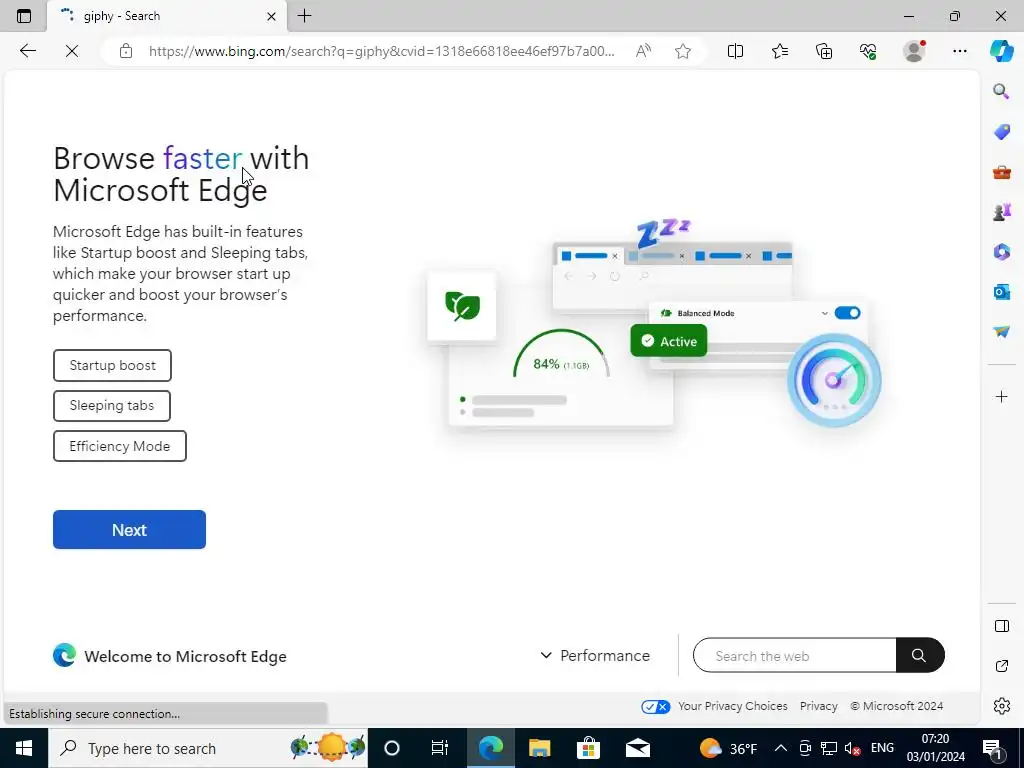
Task: Expand the Performance dropdown
Action: click(595, 655)
